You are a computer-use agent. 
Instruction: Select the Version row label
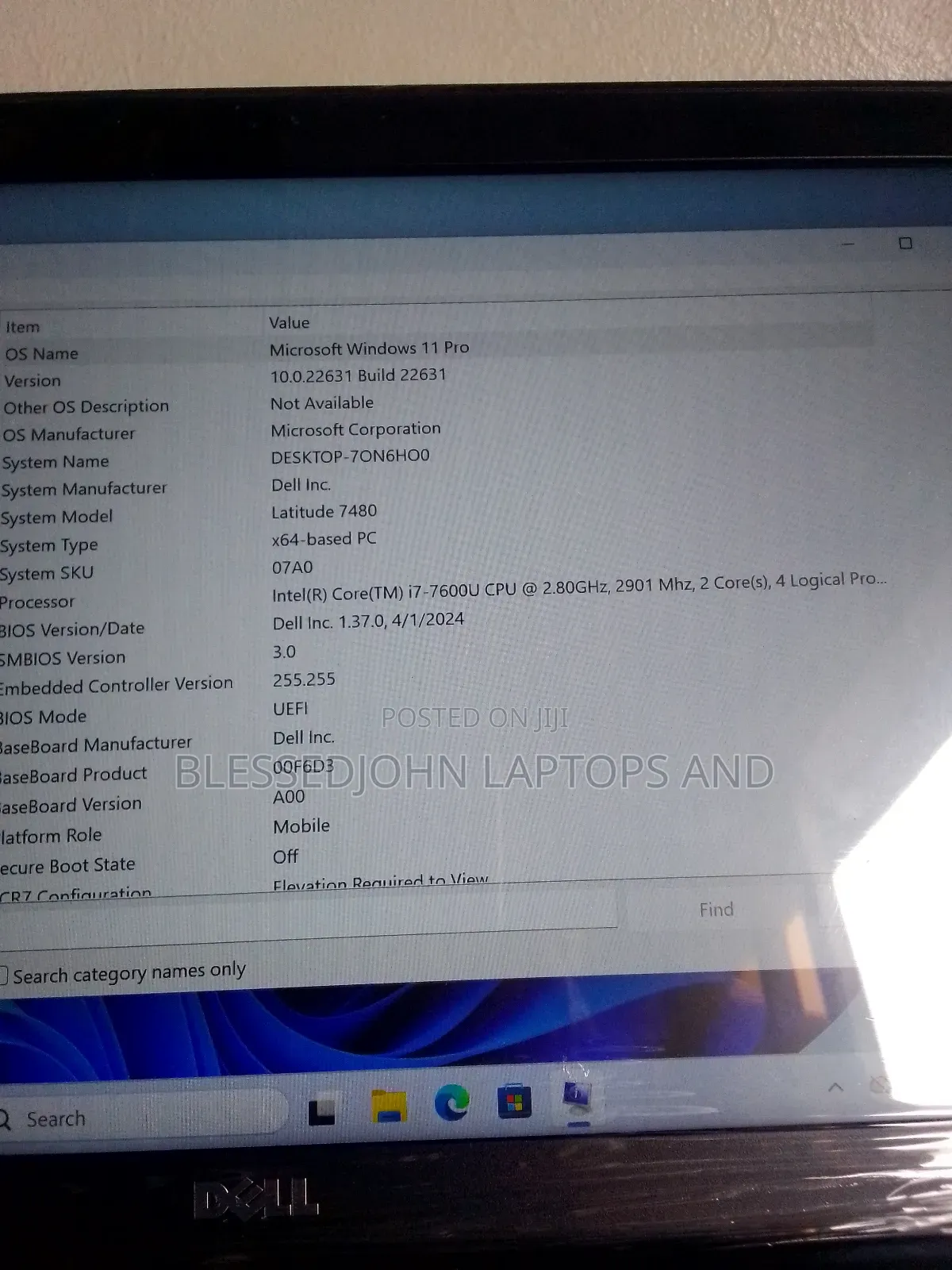coord(33,381)
